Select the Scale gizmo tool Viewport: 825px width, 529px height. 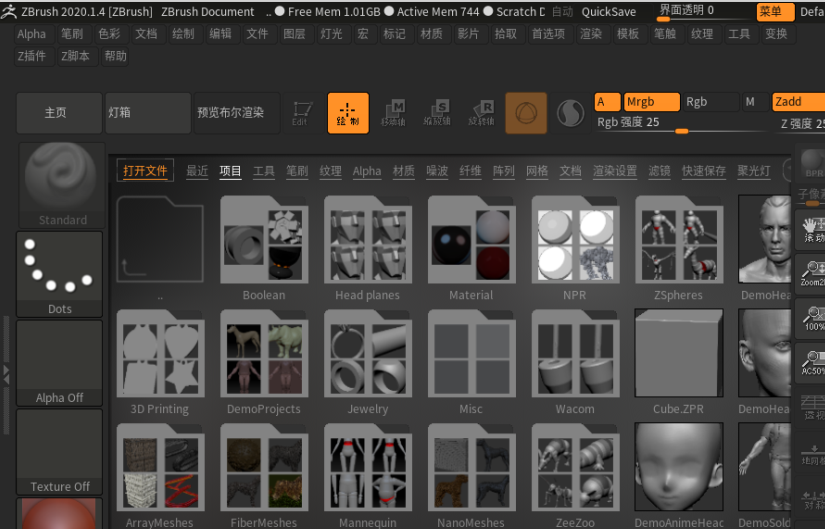click(x=437, y=113)
